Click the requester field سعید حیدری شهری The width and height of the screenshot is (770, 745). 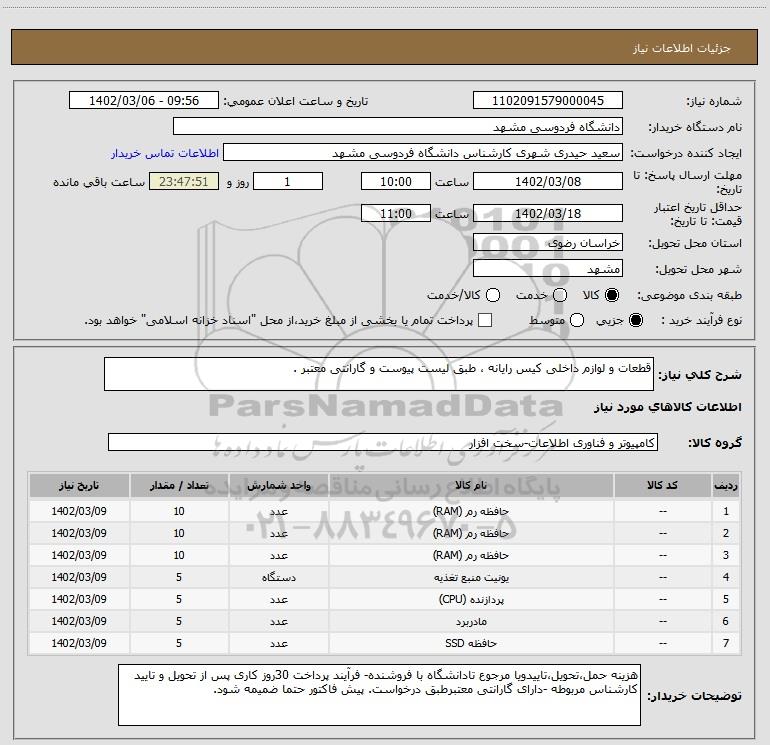click(423, 153)
